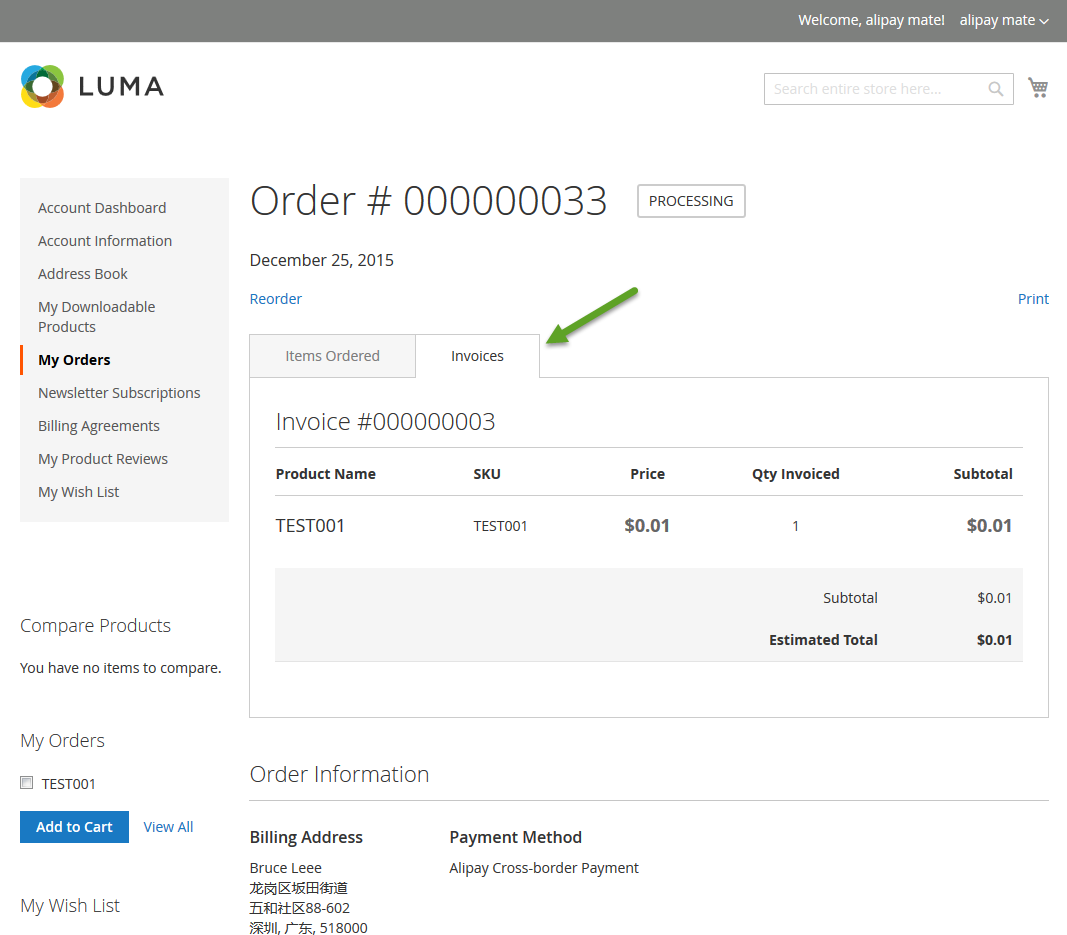View Billing Agreements page
This screenshot has height=935, width=1067.
pos(98,425)
